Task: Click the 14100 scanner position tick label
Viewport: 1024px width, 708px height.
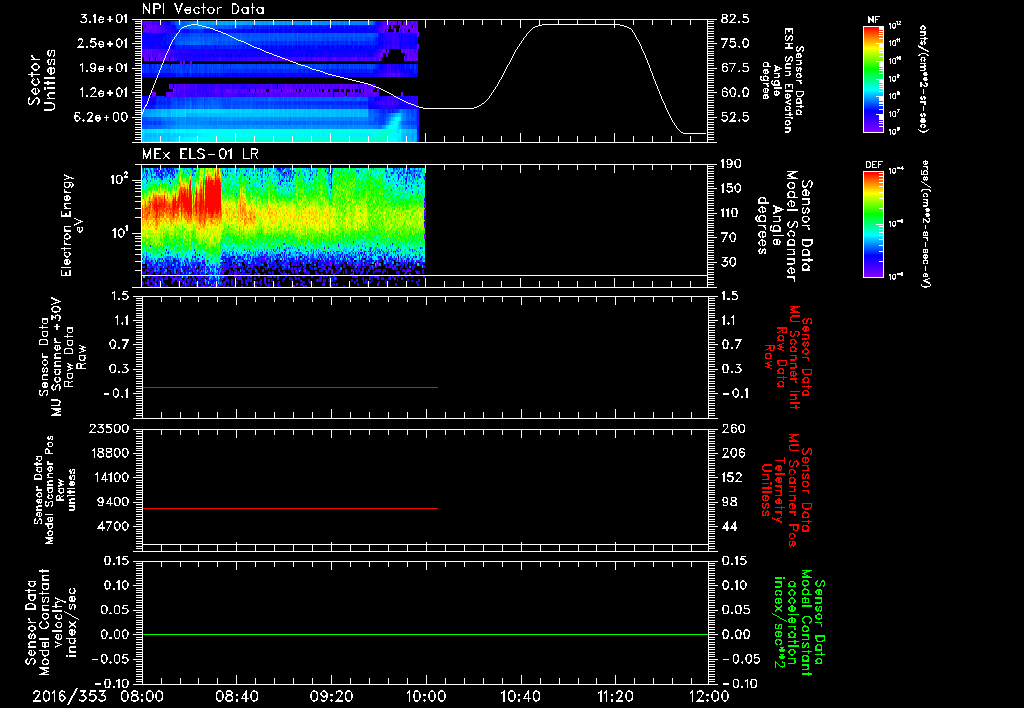Action: click(110, 477)
